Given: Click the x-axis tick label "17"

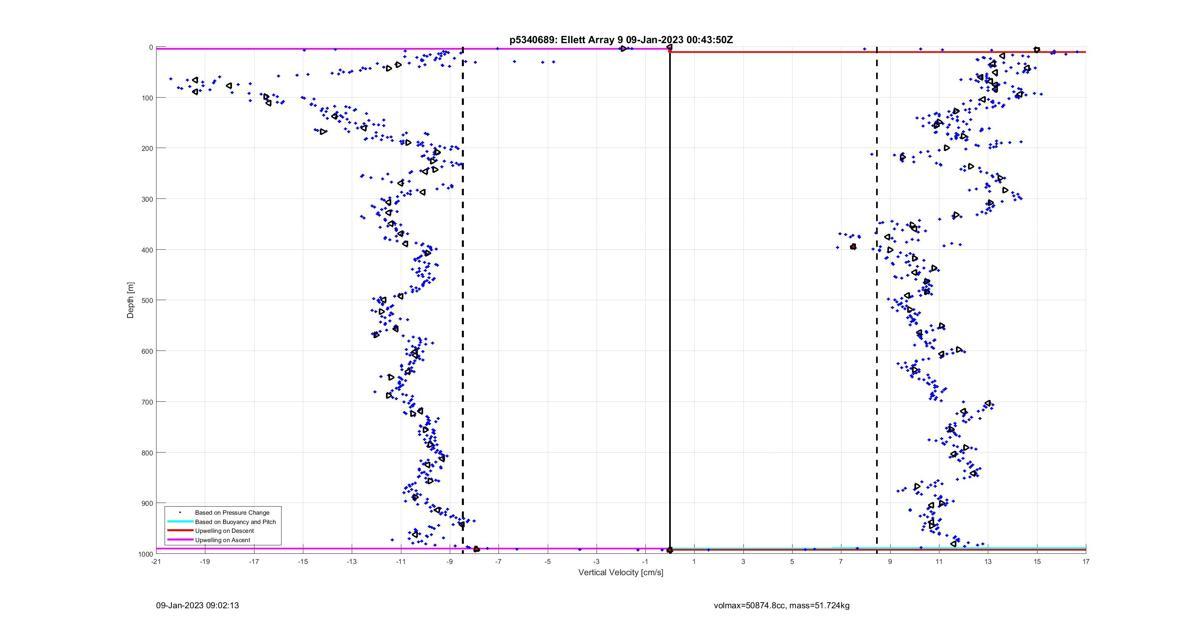Looking at the screenshot, I should click(1086, 562).
